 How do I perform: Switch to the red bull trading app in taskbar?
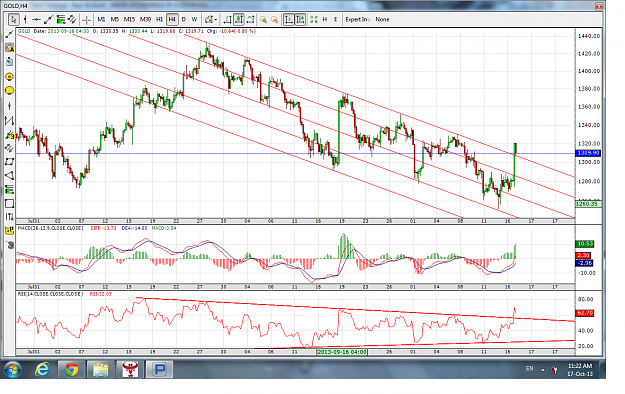click(130, 370)
